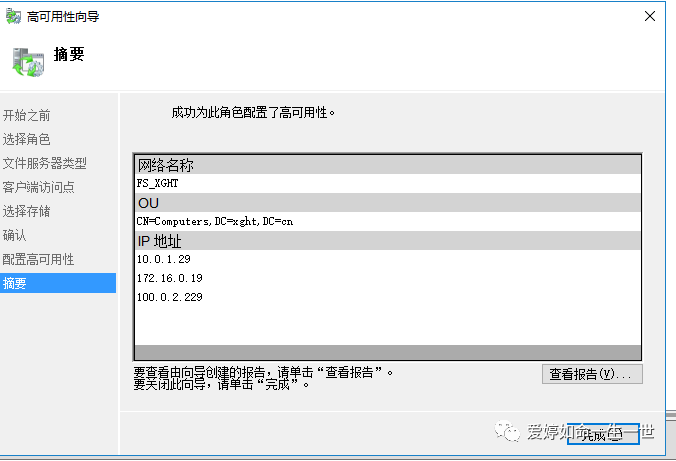Viewport: 676px width, 461px height.
Task: Click the OU header row
Action: tap(388, 203)
